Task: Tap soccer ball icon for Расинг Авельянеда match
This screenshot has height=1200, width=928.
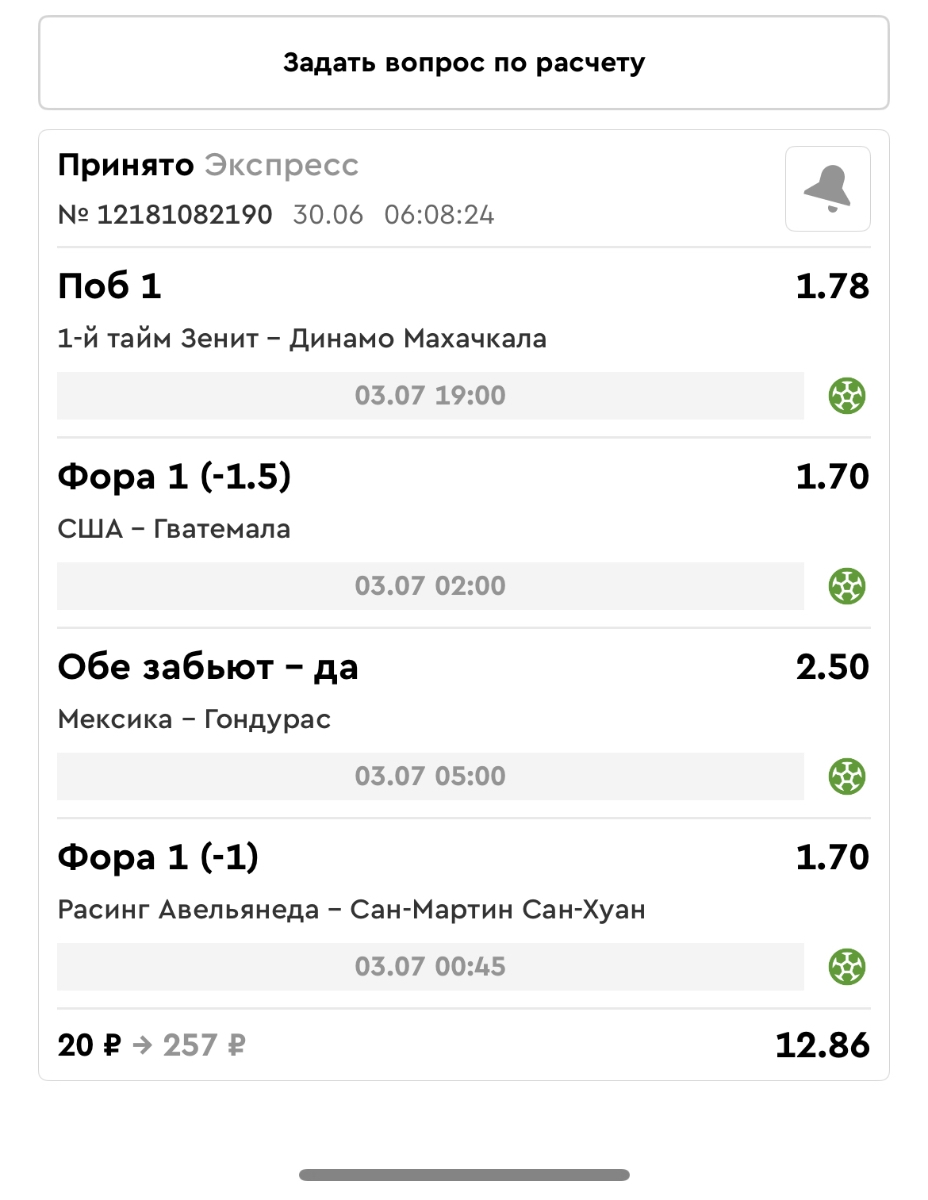Action: [x=847, y=967]
